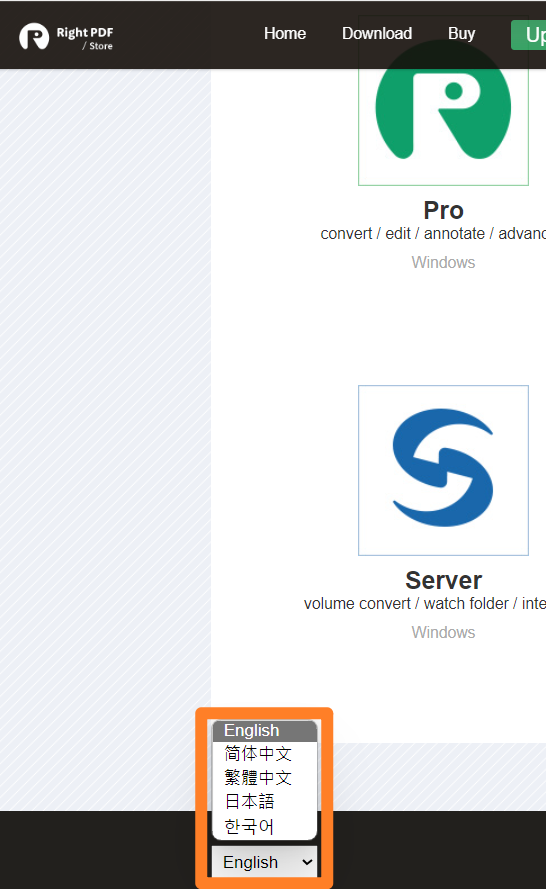The image size is (546, 889).
Task: Select 한국어 from language list
Action: click(264, 826)
